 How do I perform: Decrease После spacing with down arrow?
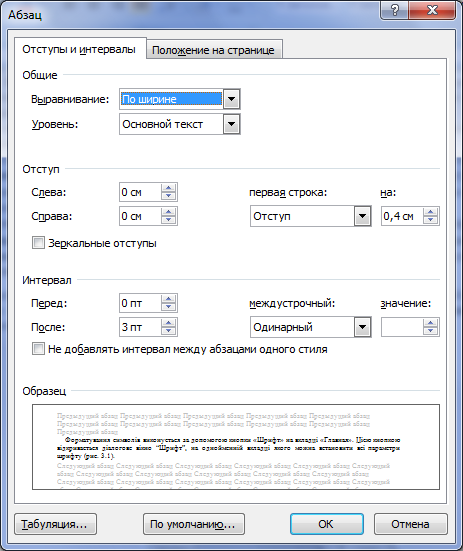[x=169, y=331]
